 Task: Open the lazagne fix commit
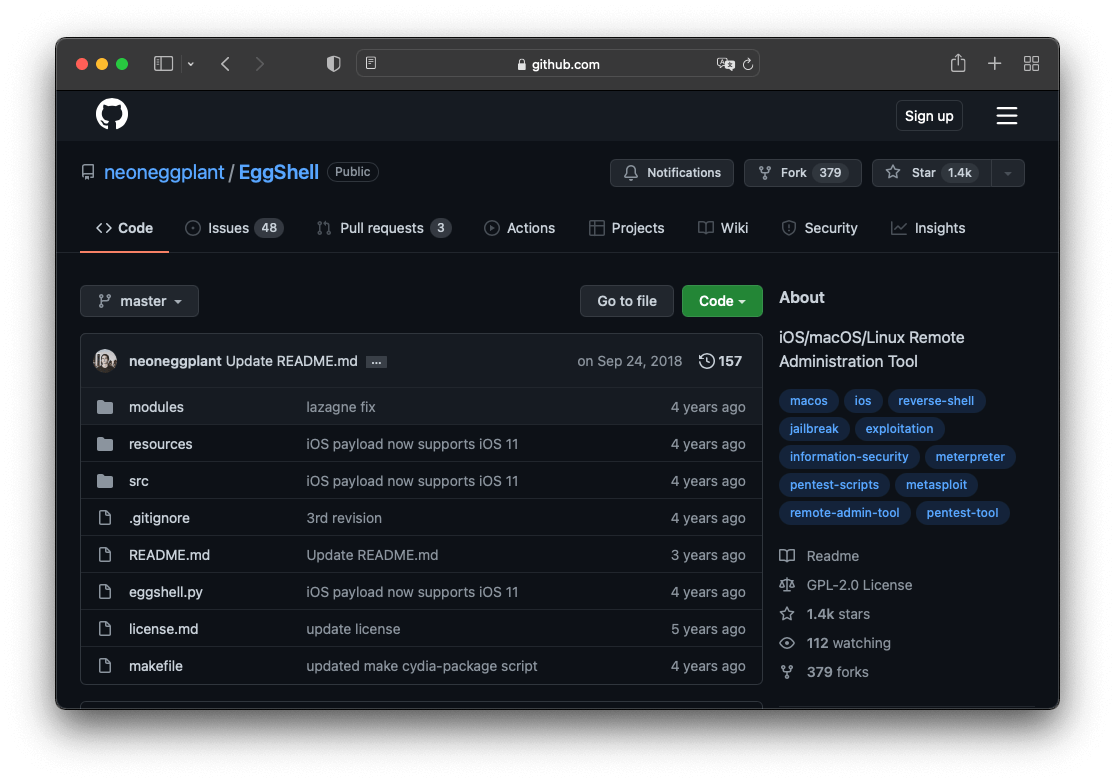coord(341,407)
